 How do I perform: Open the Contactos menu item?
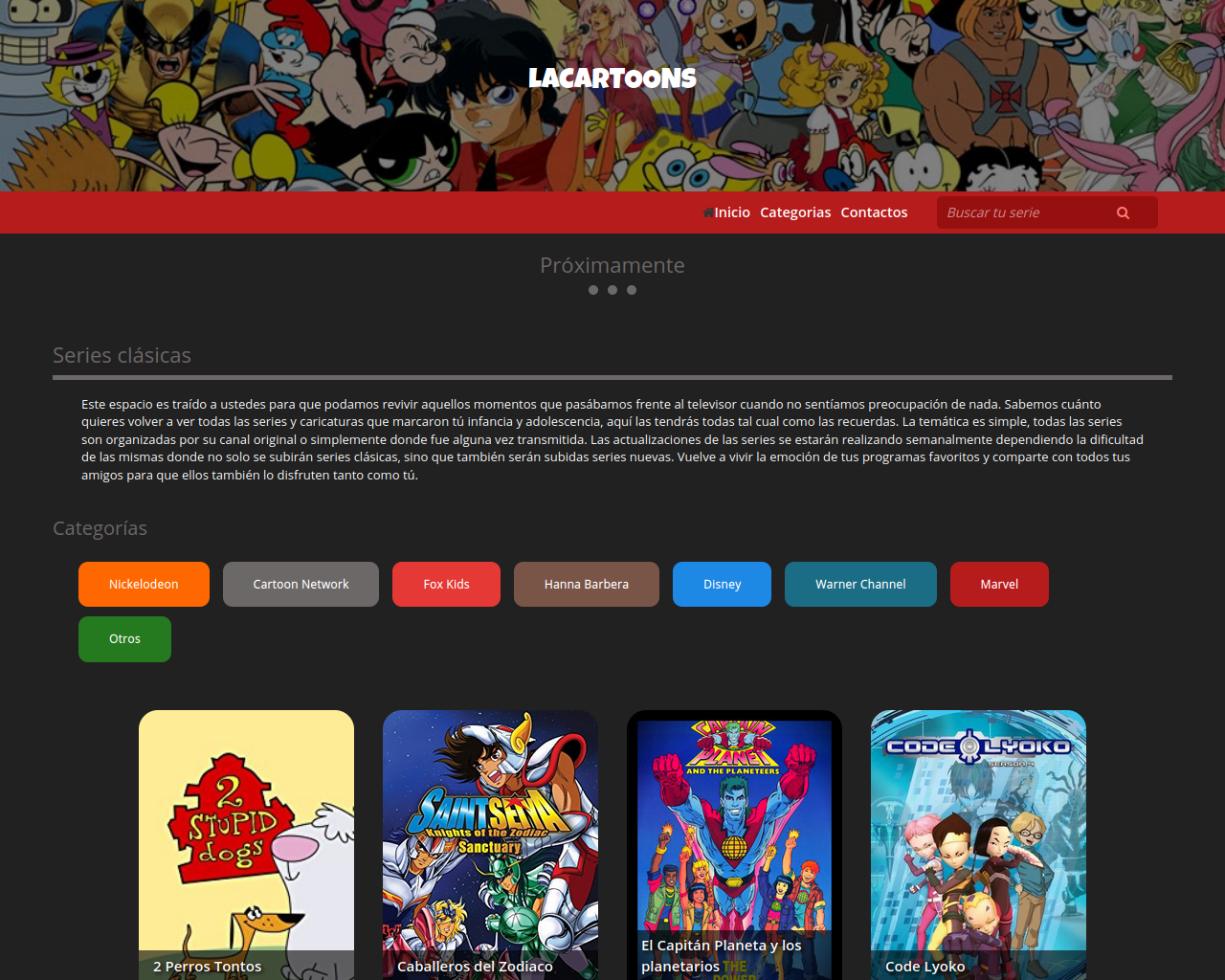click(x=874, y=212)
